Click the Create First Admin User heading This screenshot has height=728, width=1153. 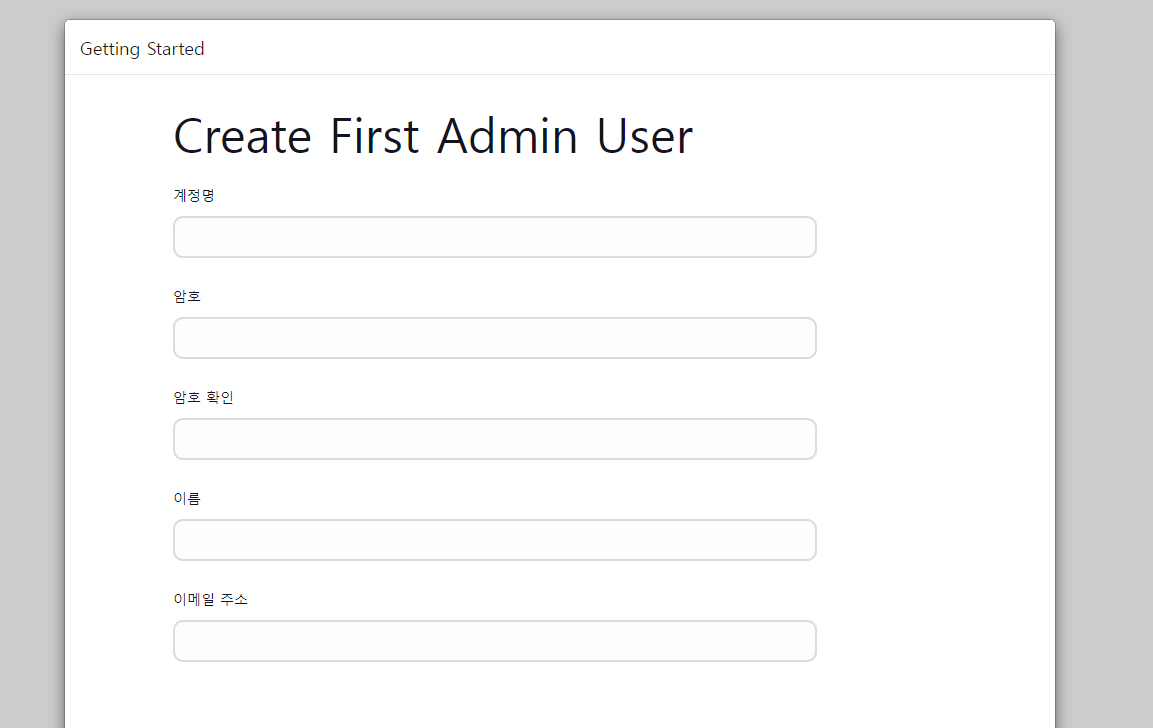[432, 136]
